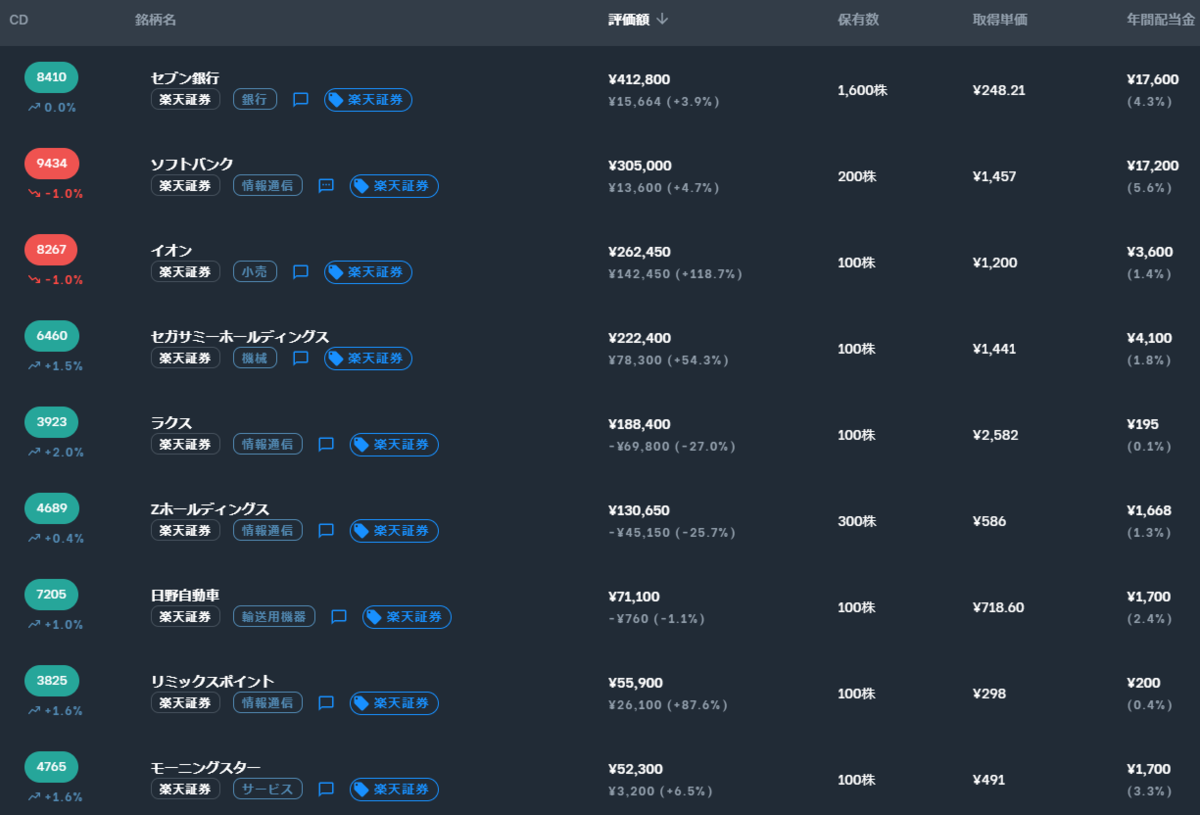Sort by the CD column header
This screenshot has width=1200, height=815.
pos(18,19)
